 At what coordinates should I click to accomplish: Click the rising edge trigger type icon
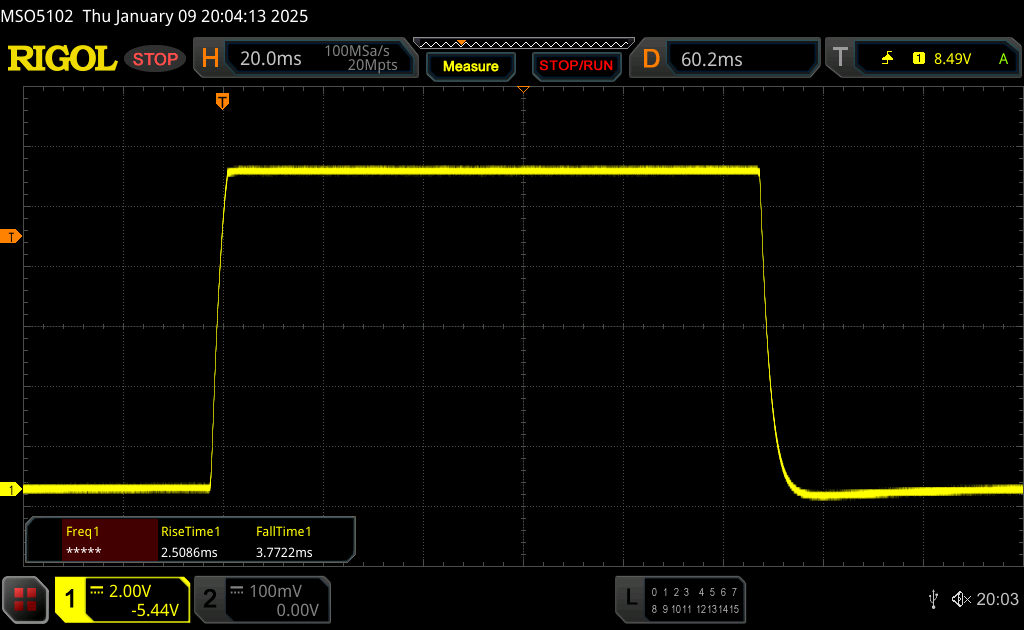tap(887, 59)
